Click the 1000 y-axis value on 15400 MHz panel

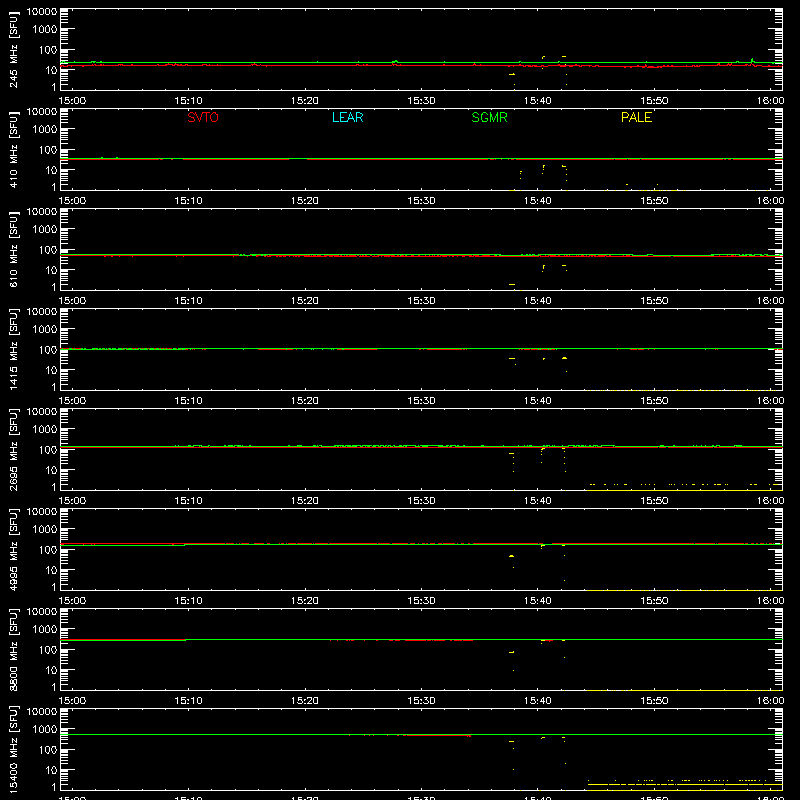point(45,730)
